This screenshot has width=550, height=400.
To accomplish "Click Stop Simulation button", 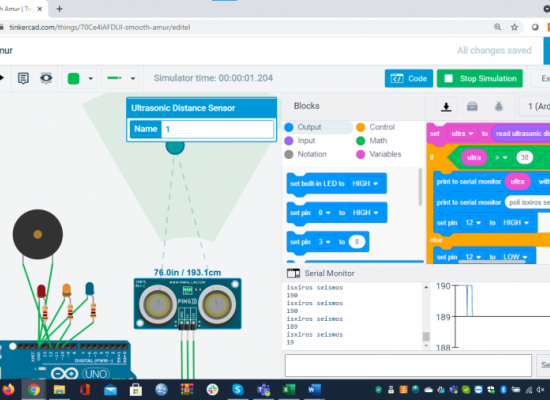I will [x=479, y=78].
